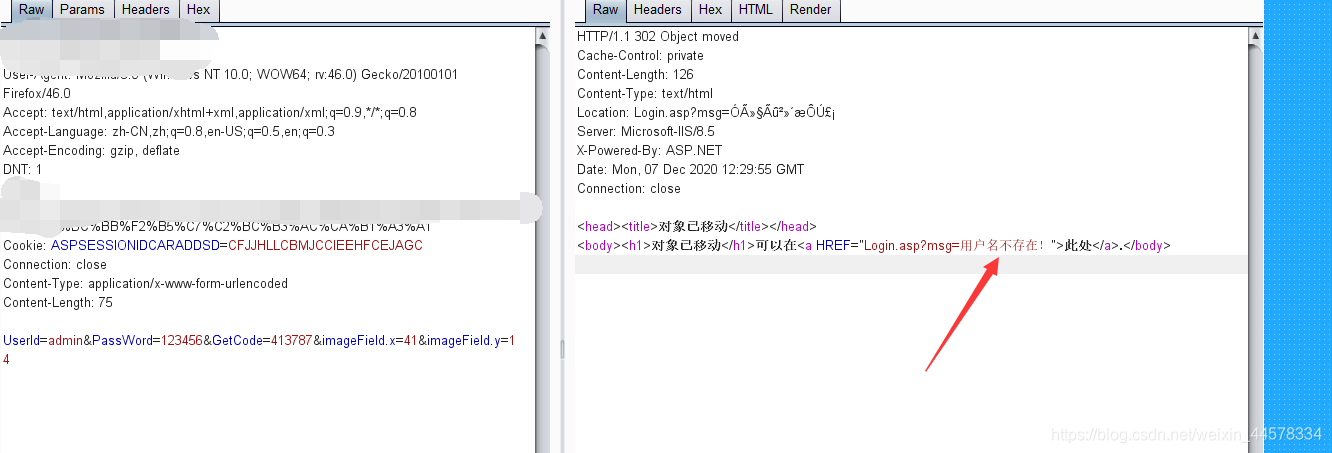Screen dimensions: 1332x453
Task: Click the response Connection: close line
Action: (628, 189)
